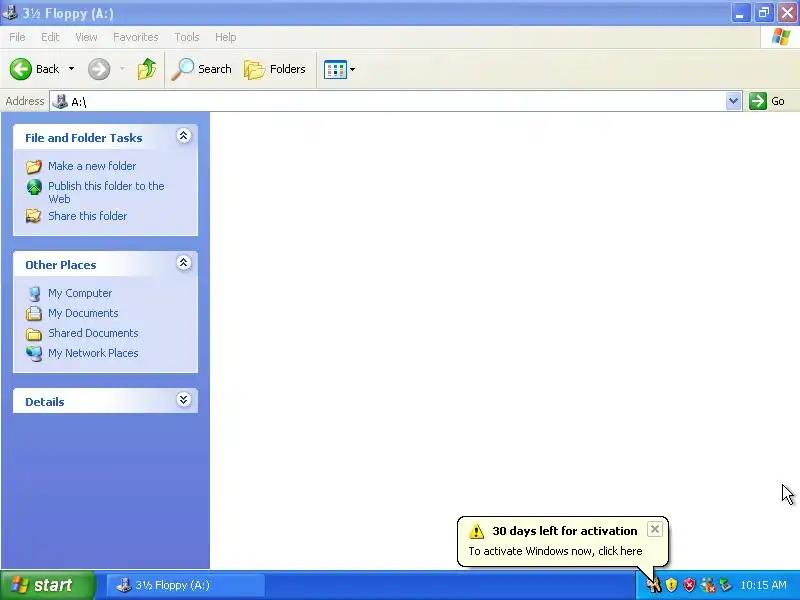Expand the Address bar dropdown list
800x600 pixels.
point(733,101)
